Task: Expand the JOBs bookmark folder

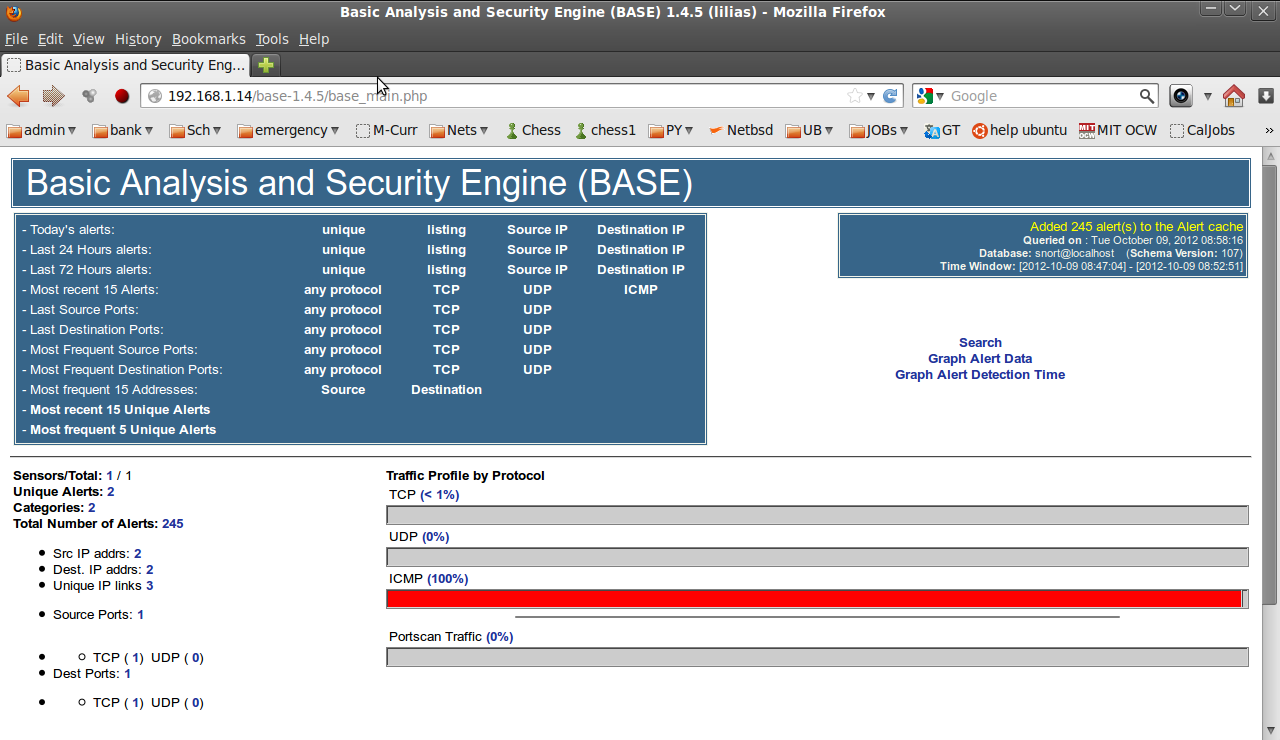Action: click(879, 130)
